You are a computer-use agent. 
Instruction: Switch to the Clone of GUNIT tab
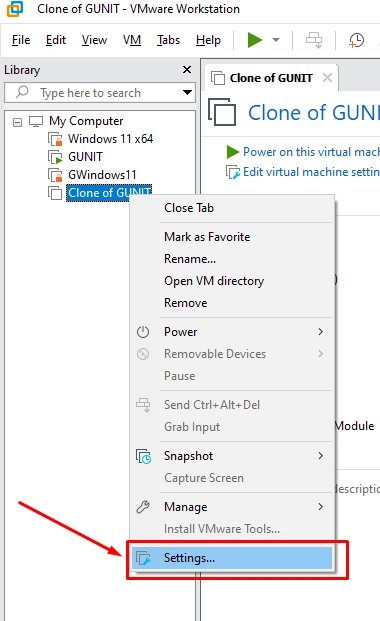pyautogui.click(x=271, y=78)
